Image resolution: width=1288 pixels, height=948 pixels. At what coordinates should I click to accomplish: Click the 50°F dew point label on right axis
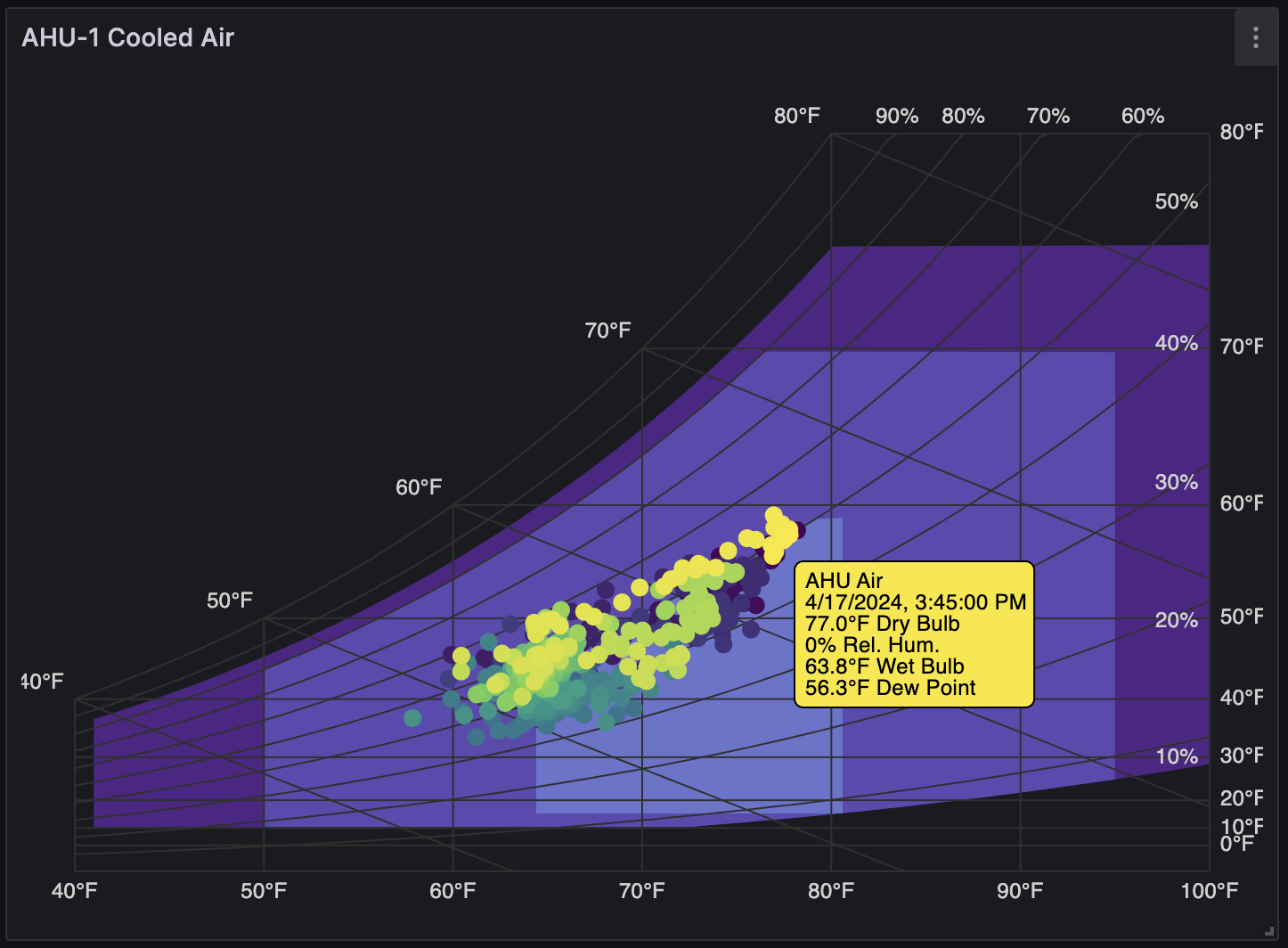pyautogui.click(x=1242, y=617)
